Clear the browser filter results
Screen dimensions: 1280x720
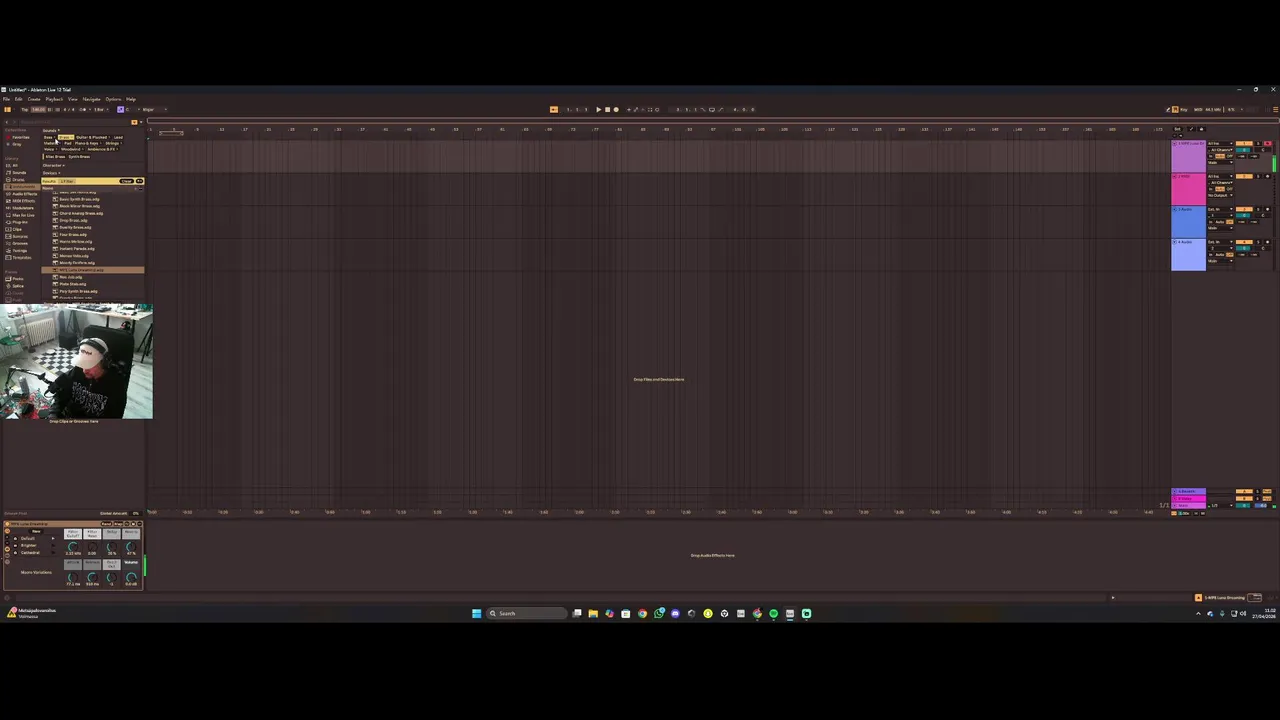(x=126, y=181)
